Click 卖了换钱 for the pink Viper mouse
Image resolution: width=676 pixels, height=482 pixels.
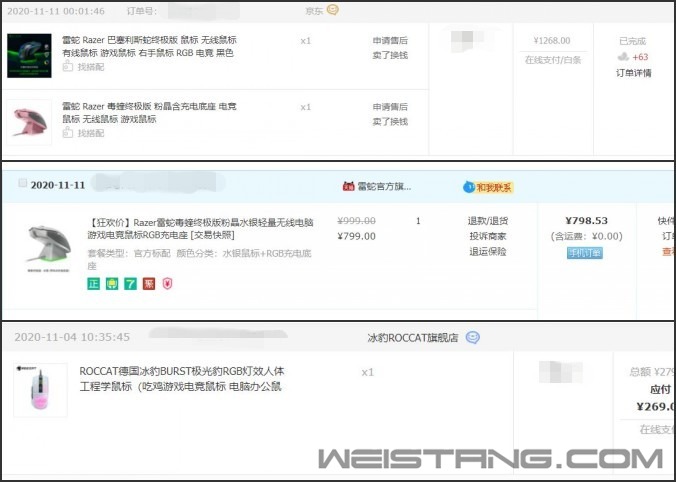(390, 122)
